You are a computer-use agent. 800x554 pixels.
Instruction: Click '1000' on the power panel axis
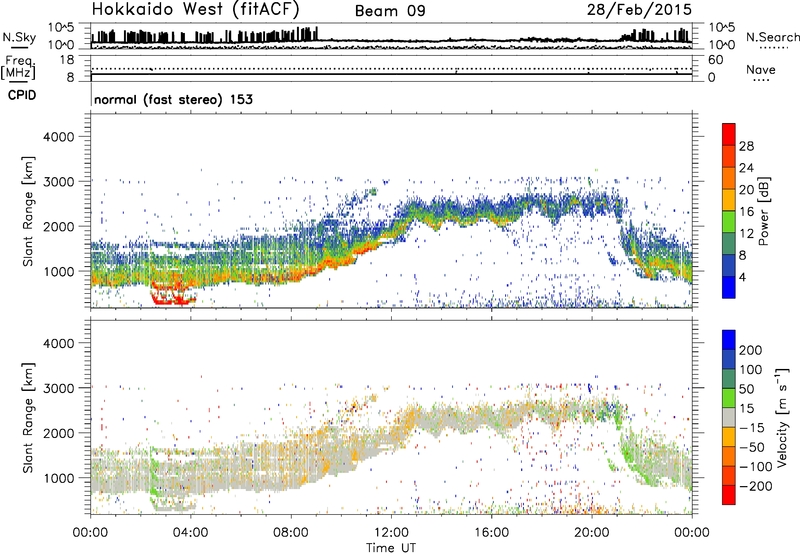click(59, 271)
